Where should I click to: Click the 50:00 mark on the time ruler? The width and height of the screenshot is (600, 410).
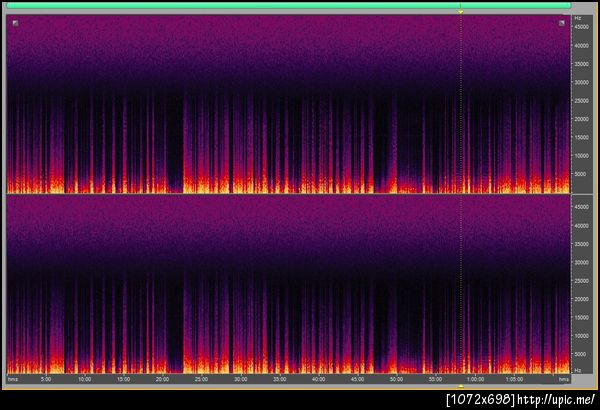tap(396, 379)
